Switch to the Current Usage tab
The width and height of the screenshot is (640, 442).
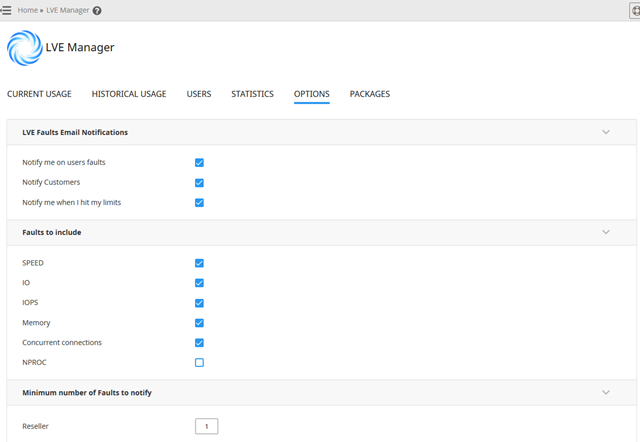tap(39, 94)
